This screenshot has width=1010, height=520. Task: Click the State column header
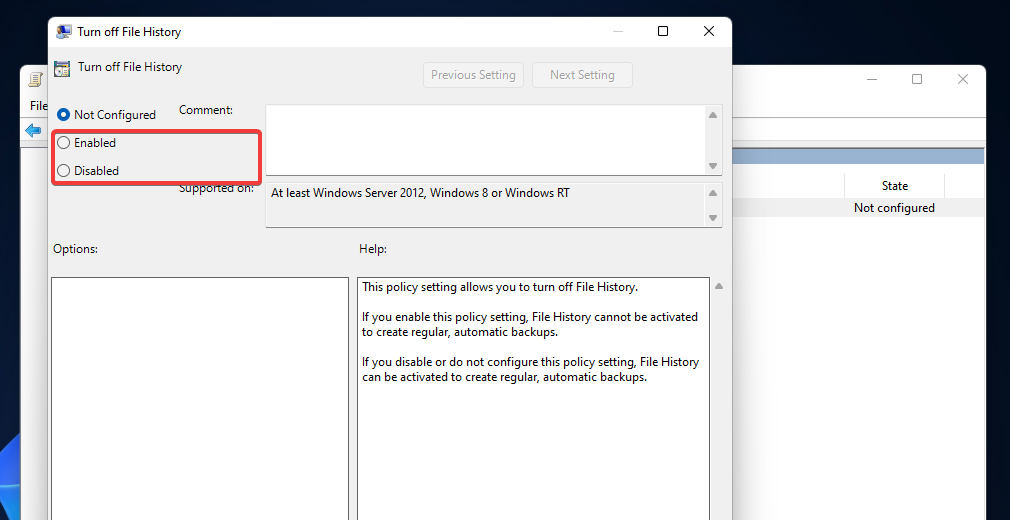(x=894, y=185)
